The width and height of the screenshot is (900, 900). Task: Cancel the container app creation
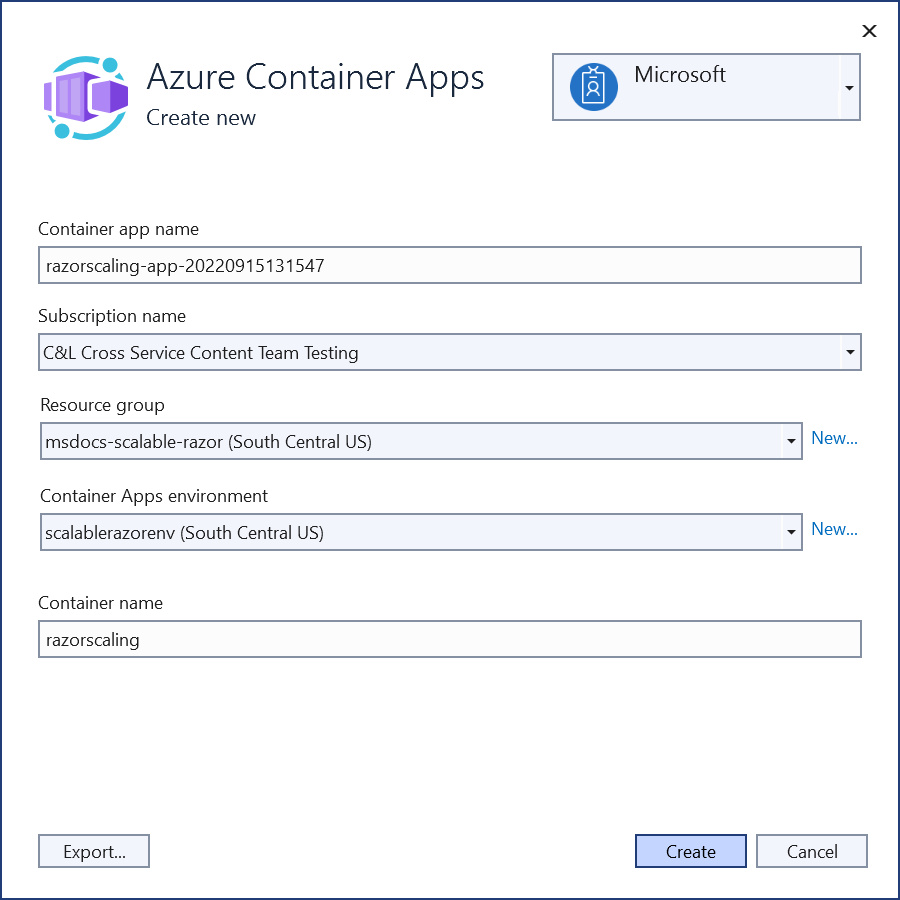tap(811, 851)
